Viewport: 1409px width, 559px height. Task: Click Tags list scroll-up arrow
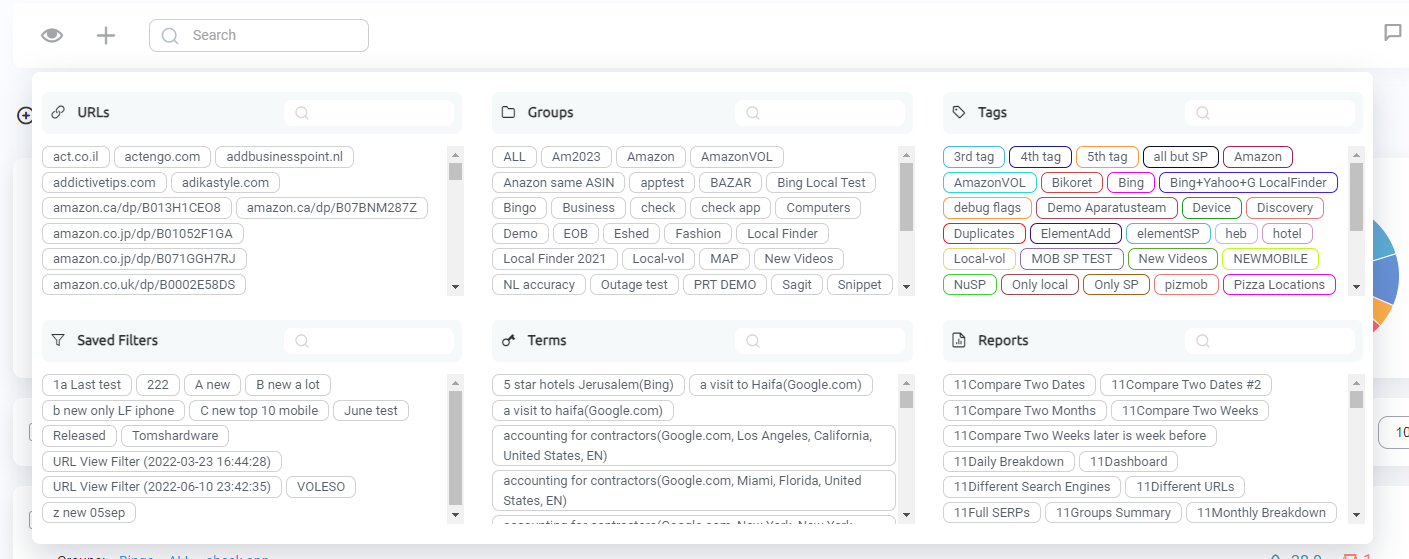(x=1357, y=155)
